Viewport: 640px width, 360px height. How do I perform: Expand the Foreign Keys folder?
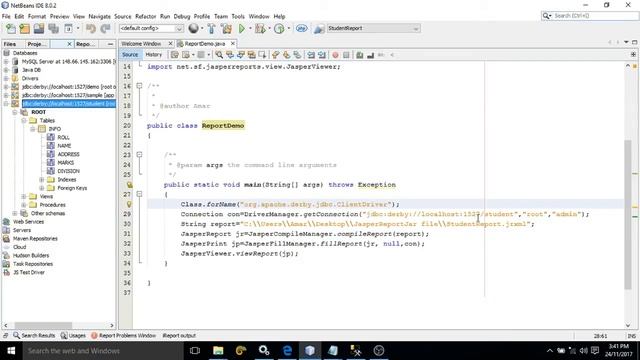(41, 188)
